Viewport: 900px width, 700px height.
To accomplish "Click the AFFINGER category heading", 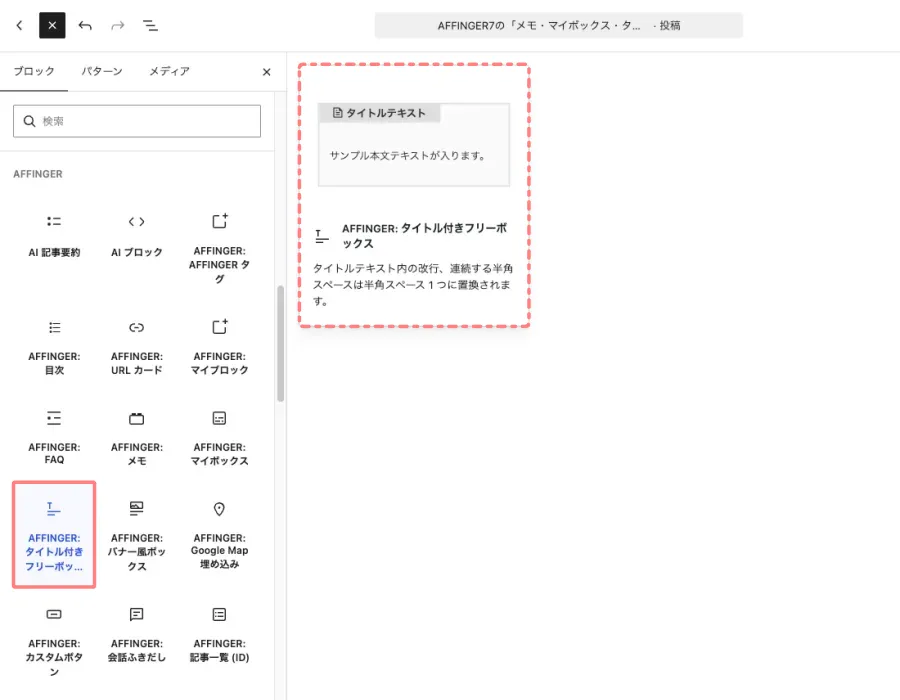I will [x=38, y=174].
